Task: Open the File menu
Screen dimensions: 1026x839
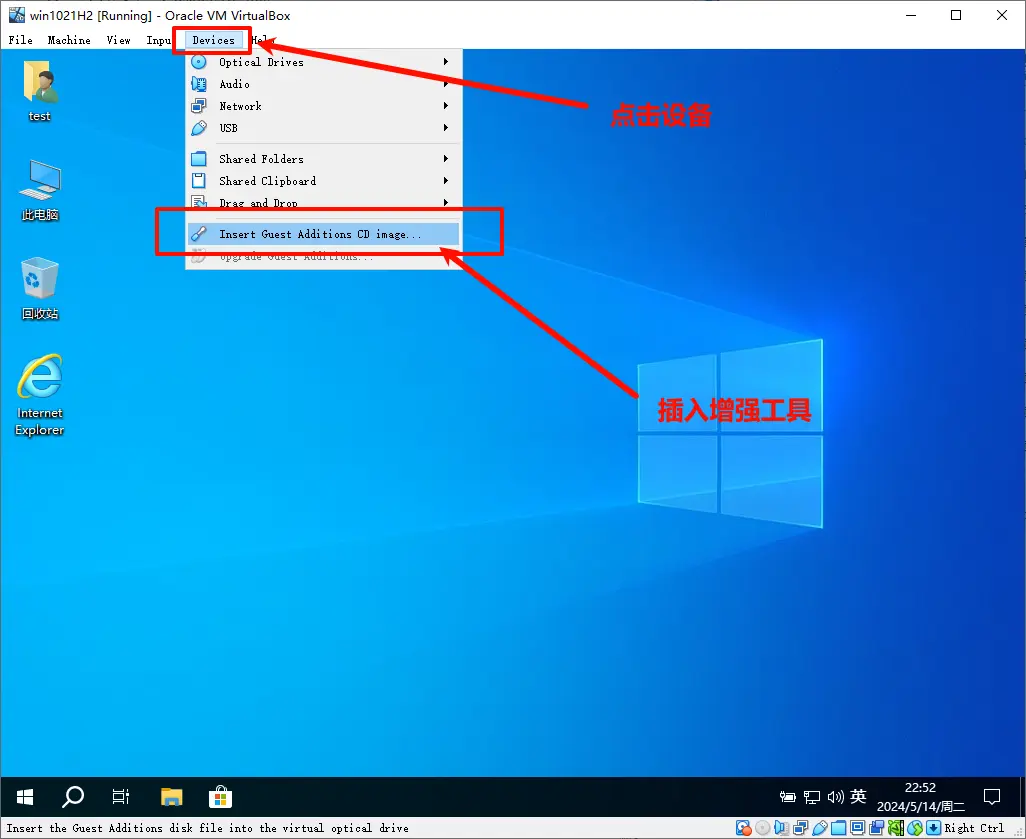Action: (20, 40)
